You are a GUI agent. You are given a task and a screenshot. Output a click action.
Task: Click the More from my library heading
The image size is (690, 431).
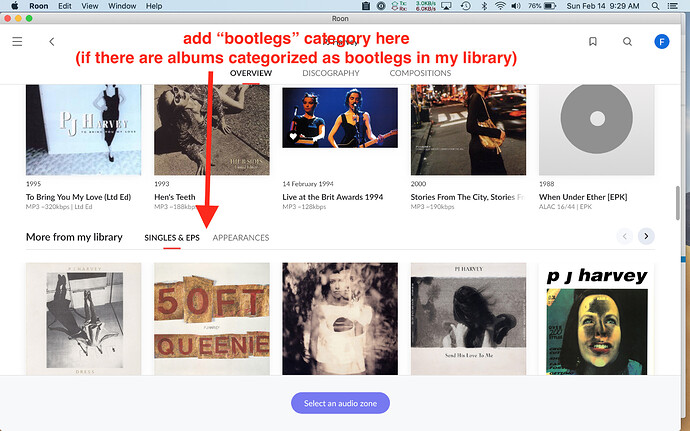point(74,237)
